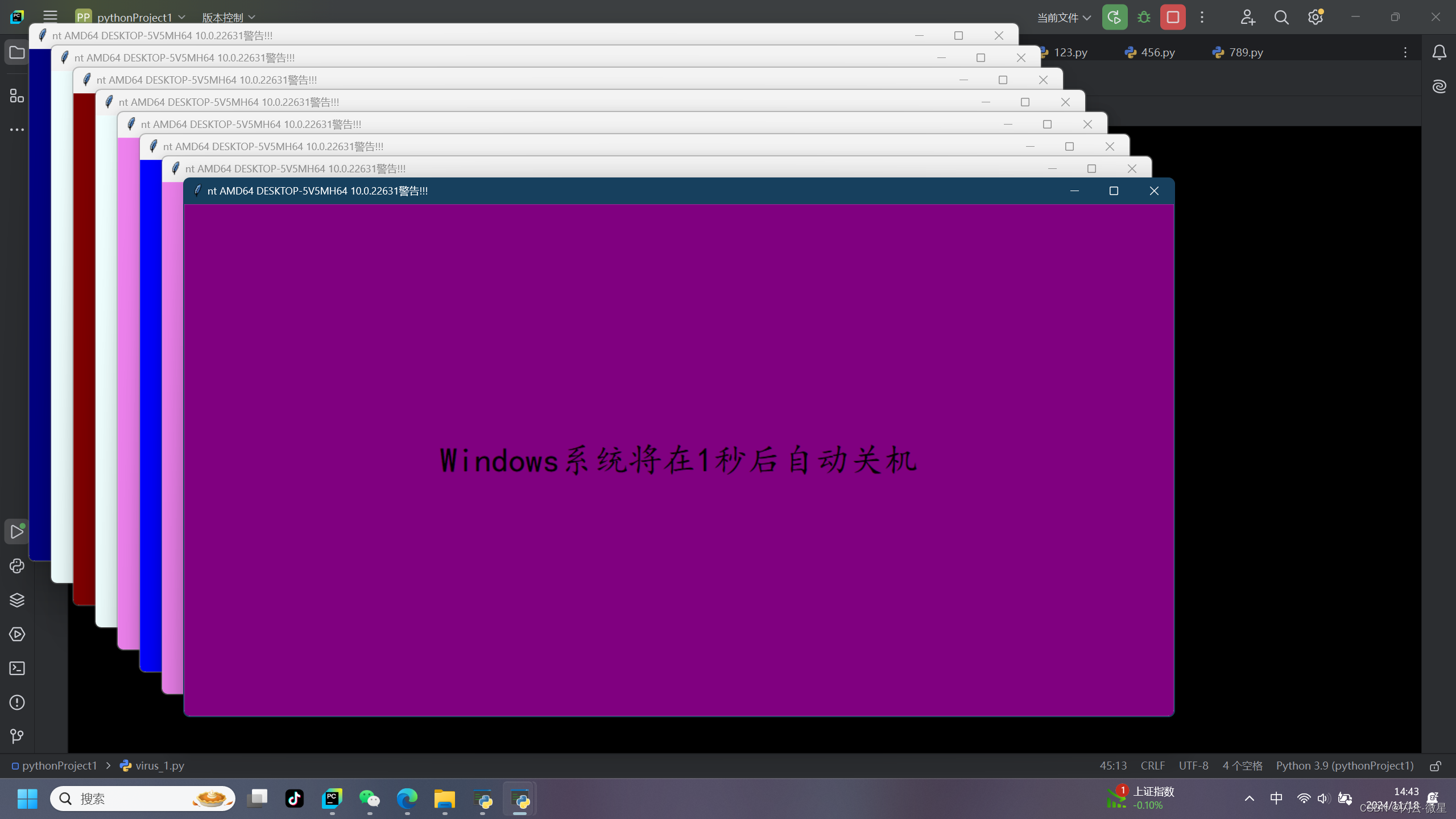The height and width of the screenshot is (819, 1456).
Task: Open the Structure tool window icon
Action: tap(16, 96)
